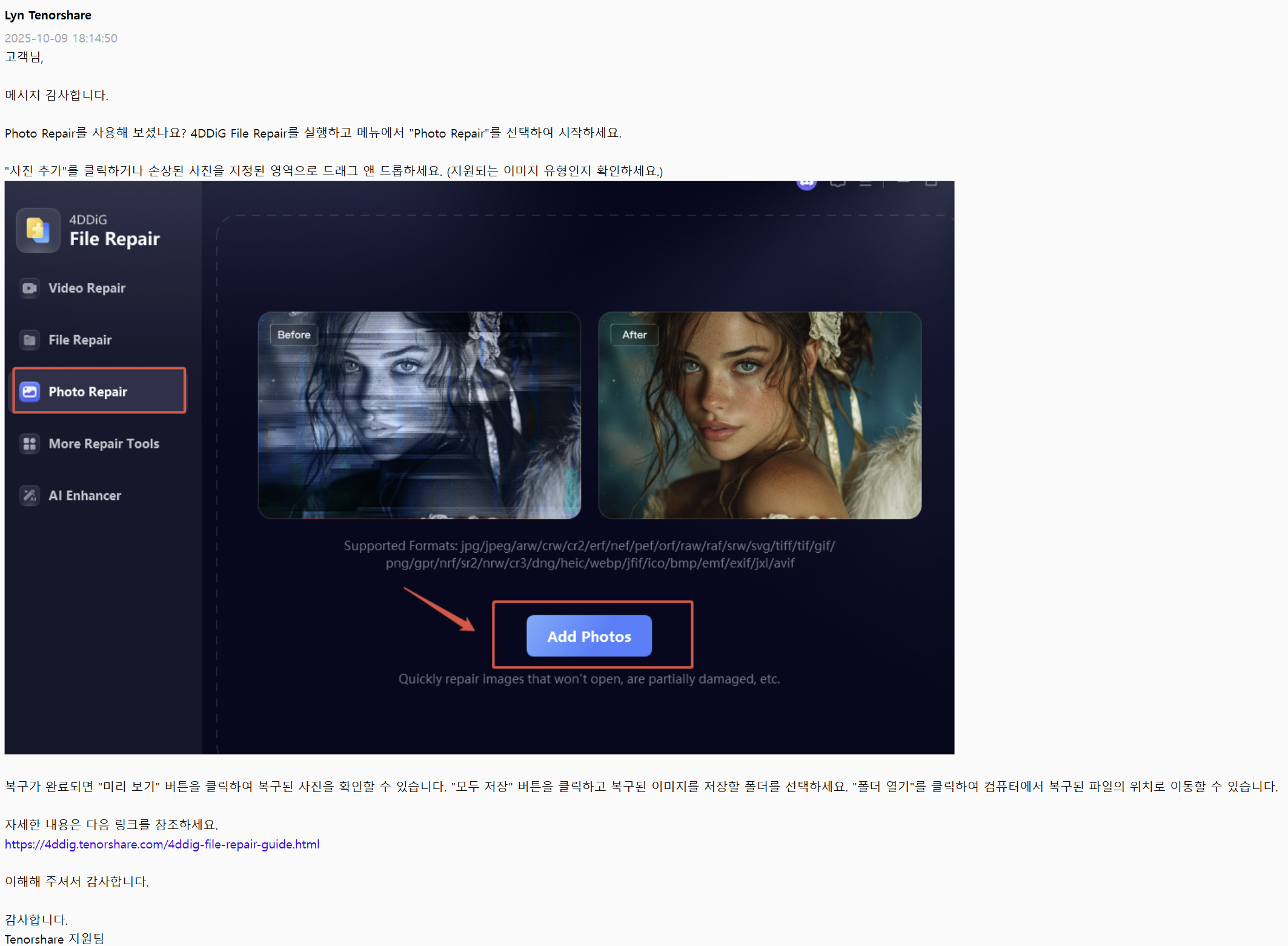This screenshot has width=1288, height=946.
Task: Open the Discord community icon
Action: pos(806,184)
